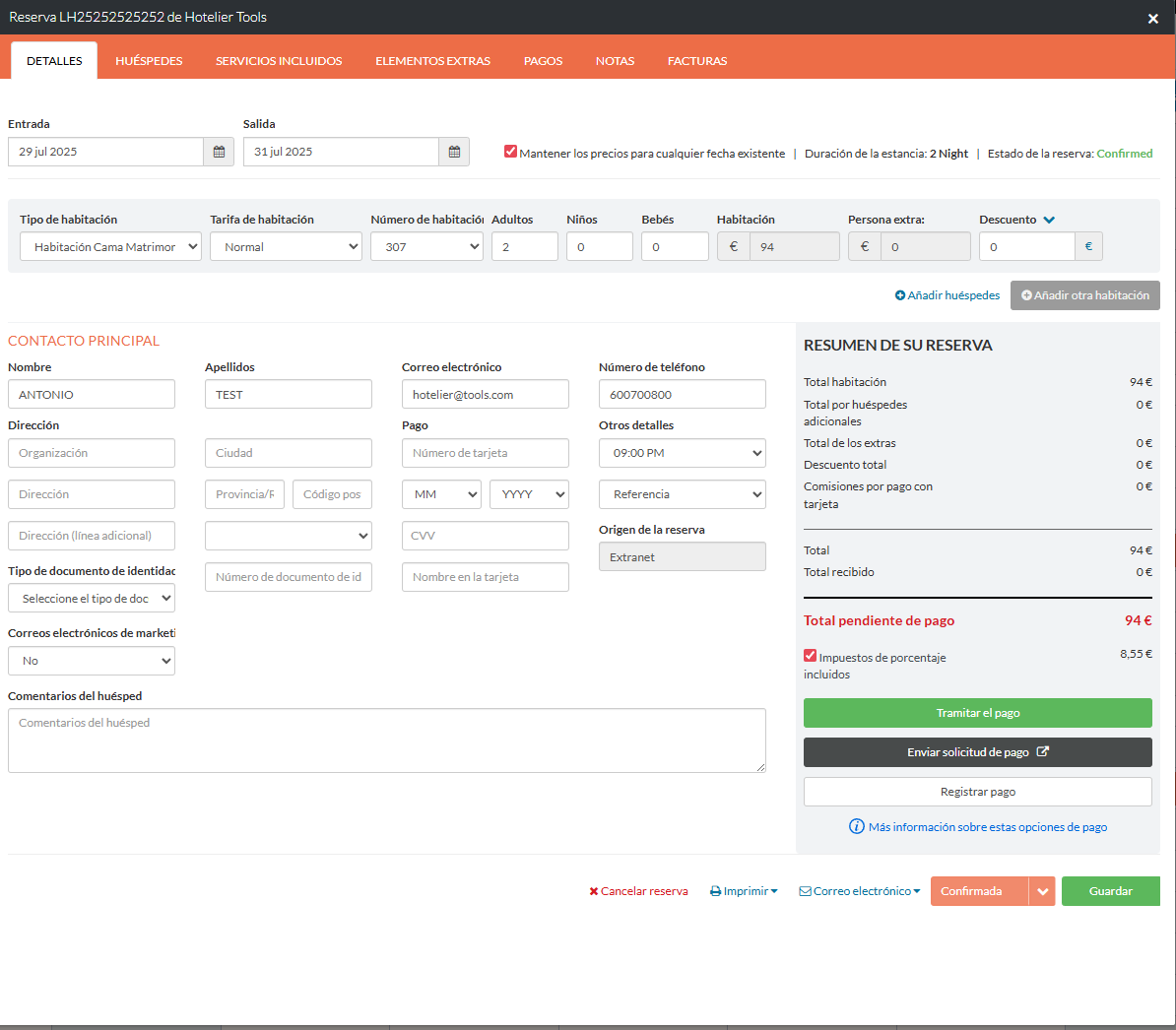Open the Entrada date calendar icon
Image resolution: width=1176 pixels, height=1030 pixels.
(219, 152)
